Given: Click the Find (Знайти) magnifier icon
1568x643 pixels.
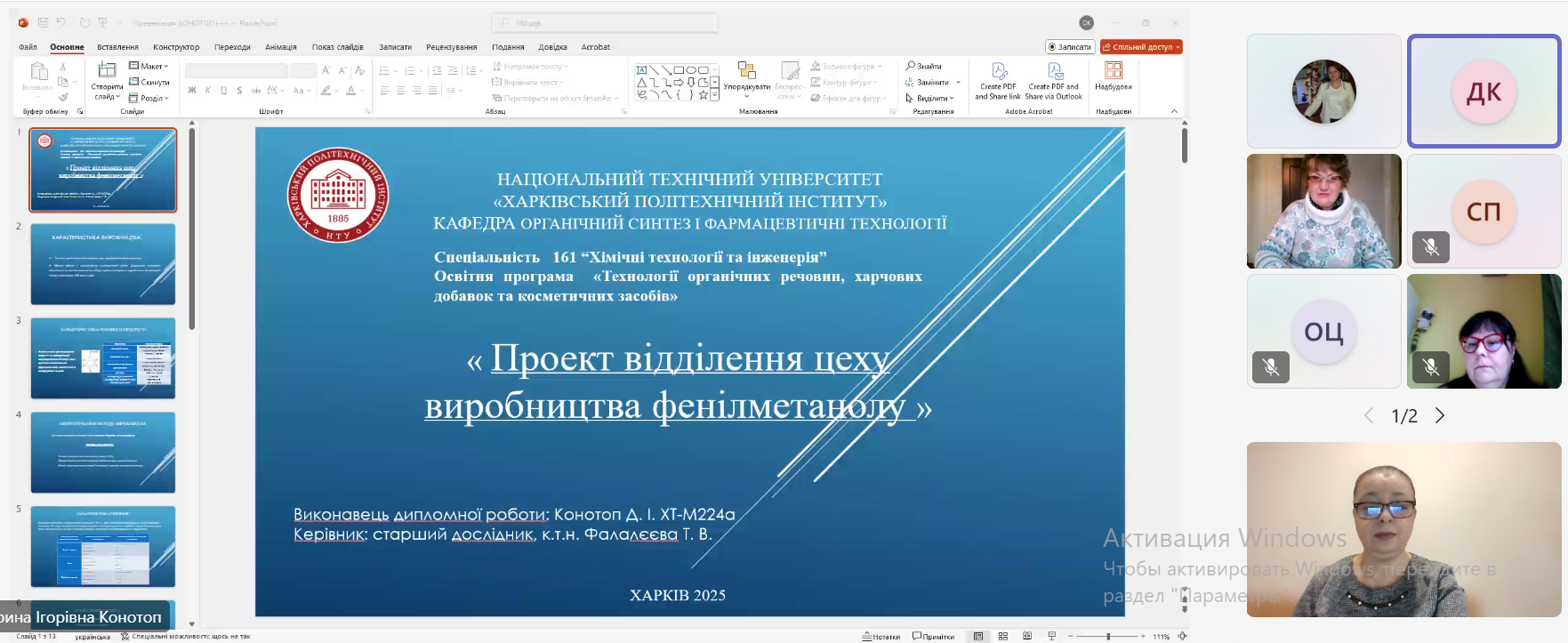Looking at the screenshot, I should click(911, 66).
